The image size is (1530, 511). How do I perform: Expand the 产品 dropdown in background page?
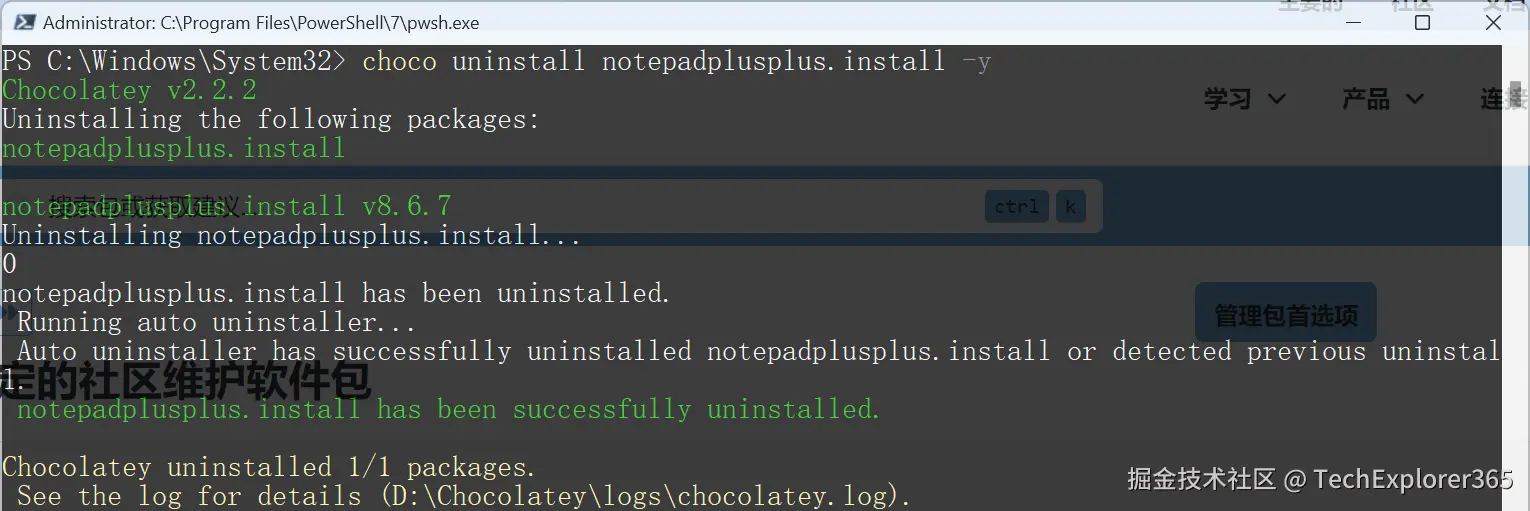(x=1383, y=99)
